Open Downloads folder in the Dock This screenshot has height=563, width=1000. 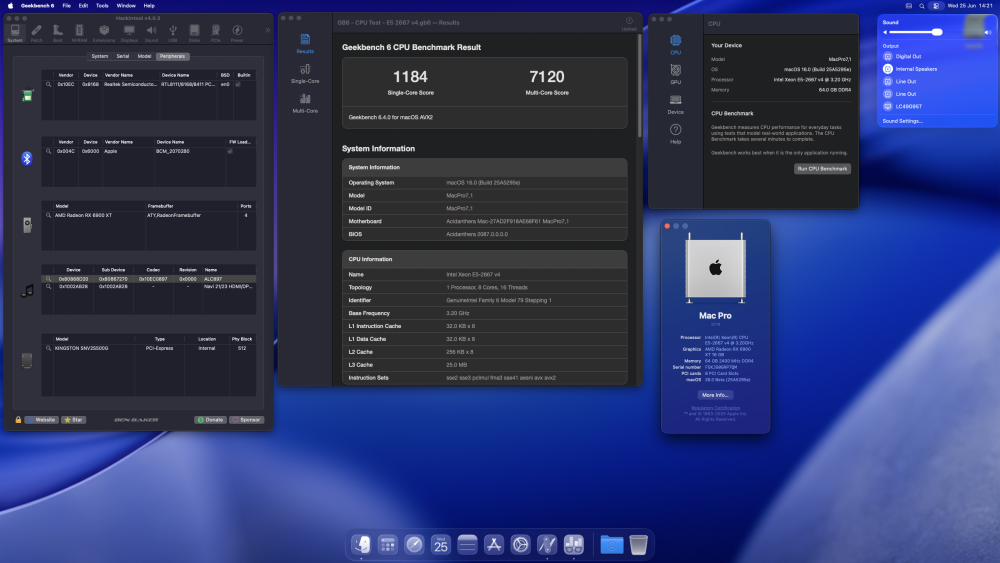612,544
